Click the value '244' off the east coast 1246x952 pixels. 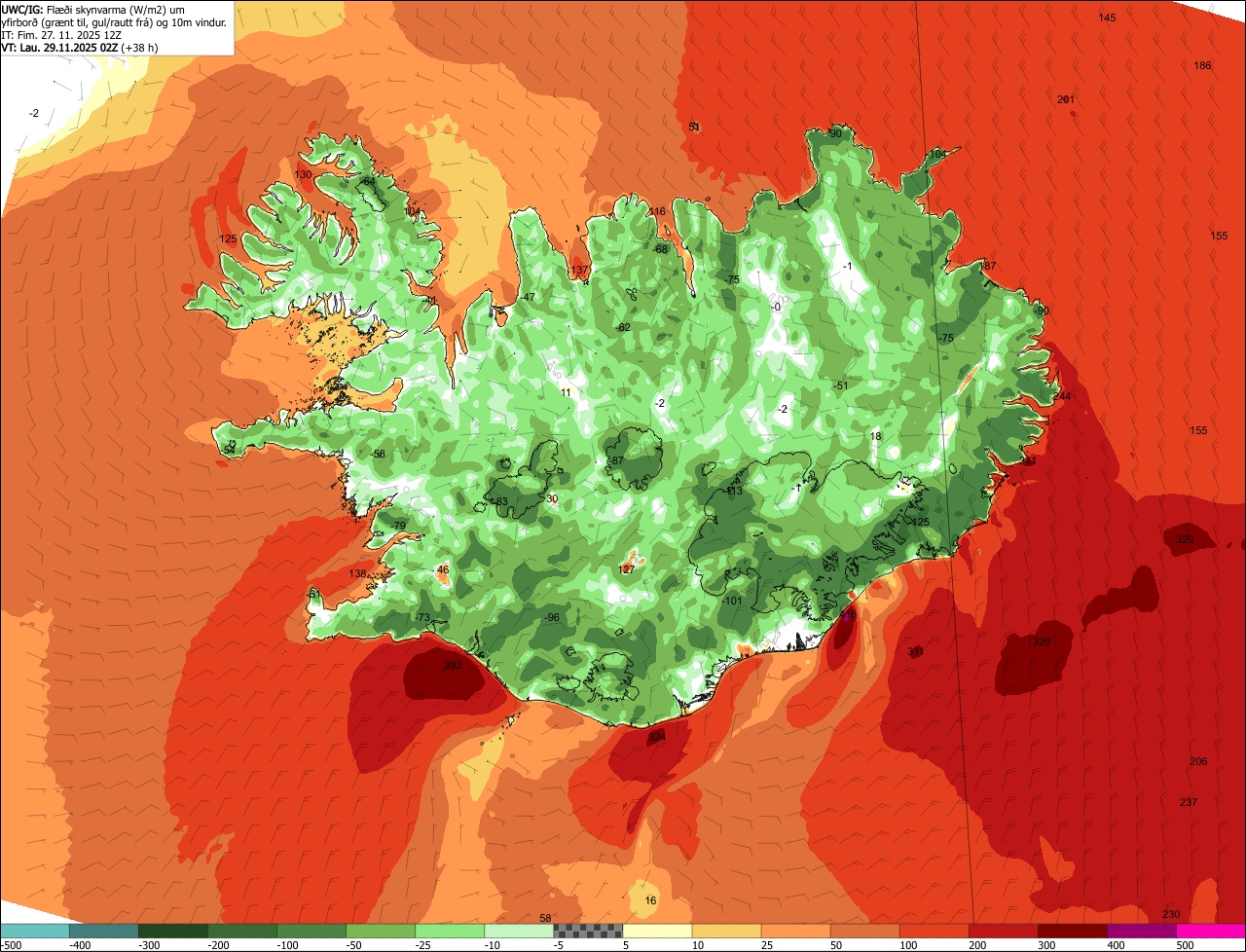pyautogui.click(x=1062, y=396)
